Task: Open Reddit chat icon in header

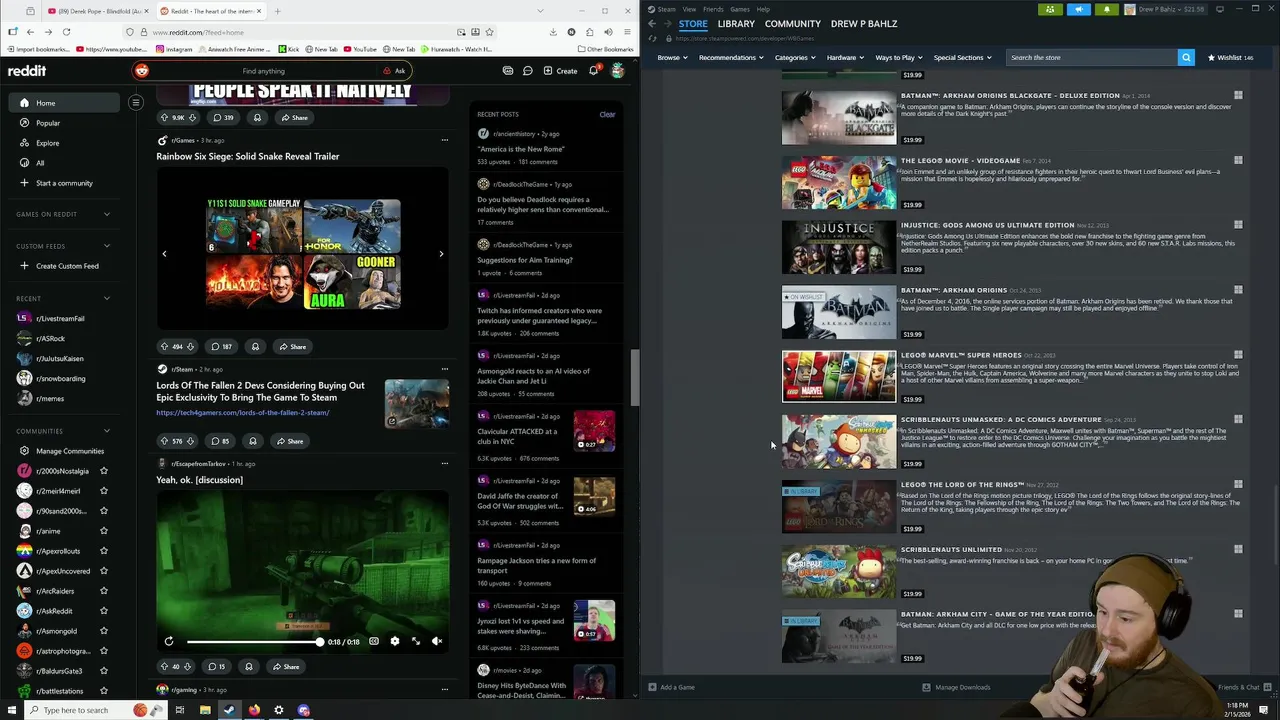Action: pos(527,71)
